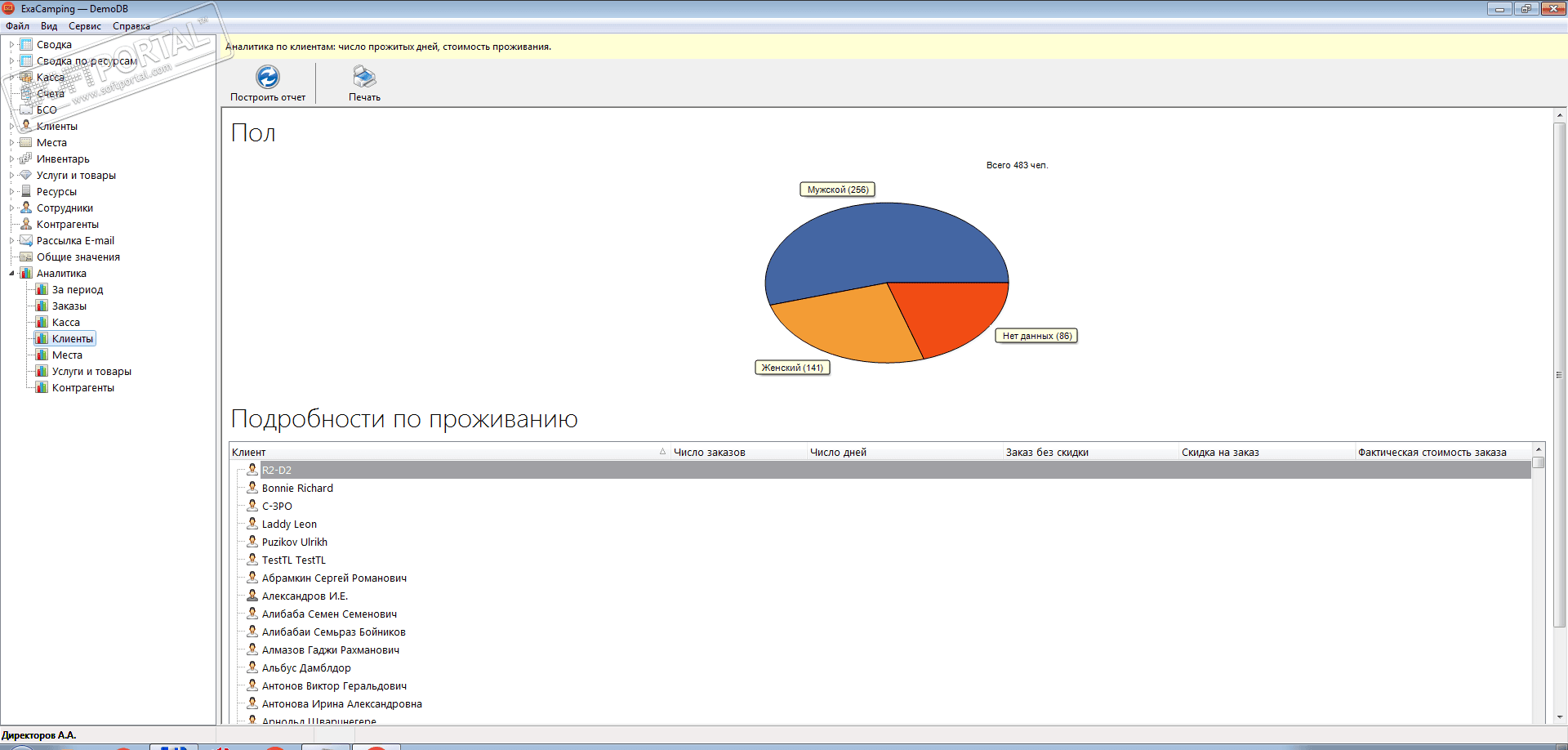Viewport: 1568px width, 750px height.
Task: Select Места under Аналитика
Action: [67, 355]
